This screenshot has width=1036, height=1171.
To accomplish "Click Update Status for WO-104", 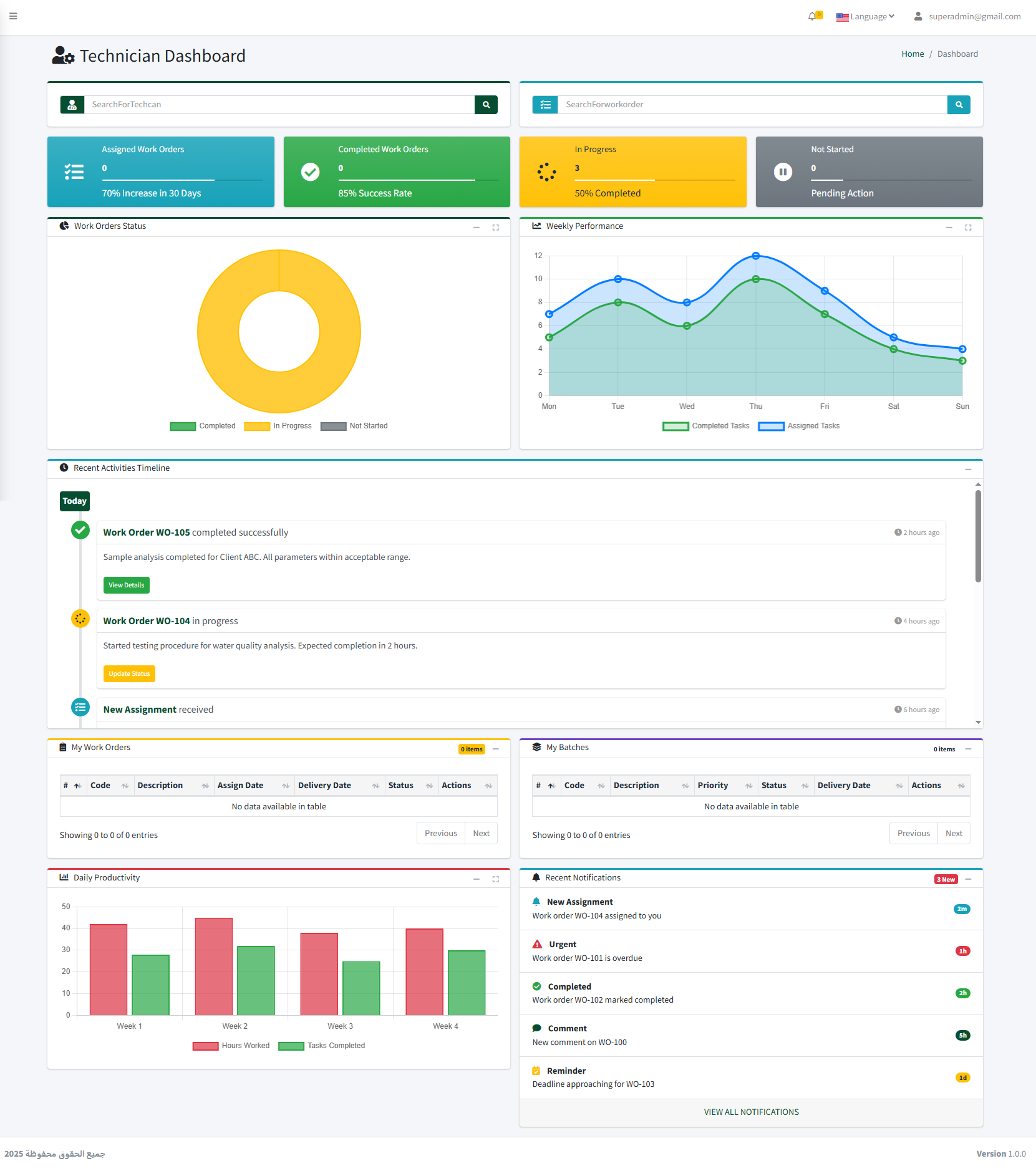I will pos(129,673).
